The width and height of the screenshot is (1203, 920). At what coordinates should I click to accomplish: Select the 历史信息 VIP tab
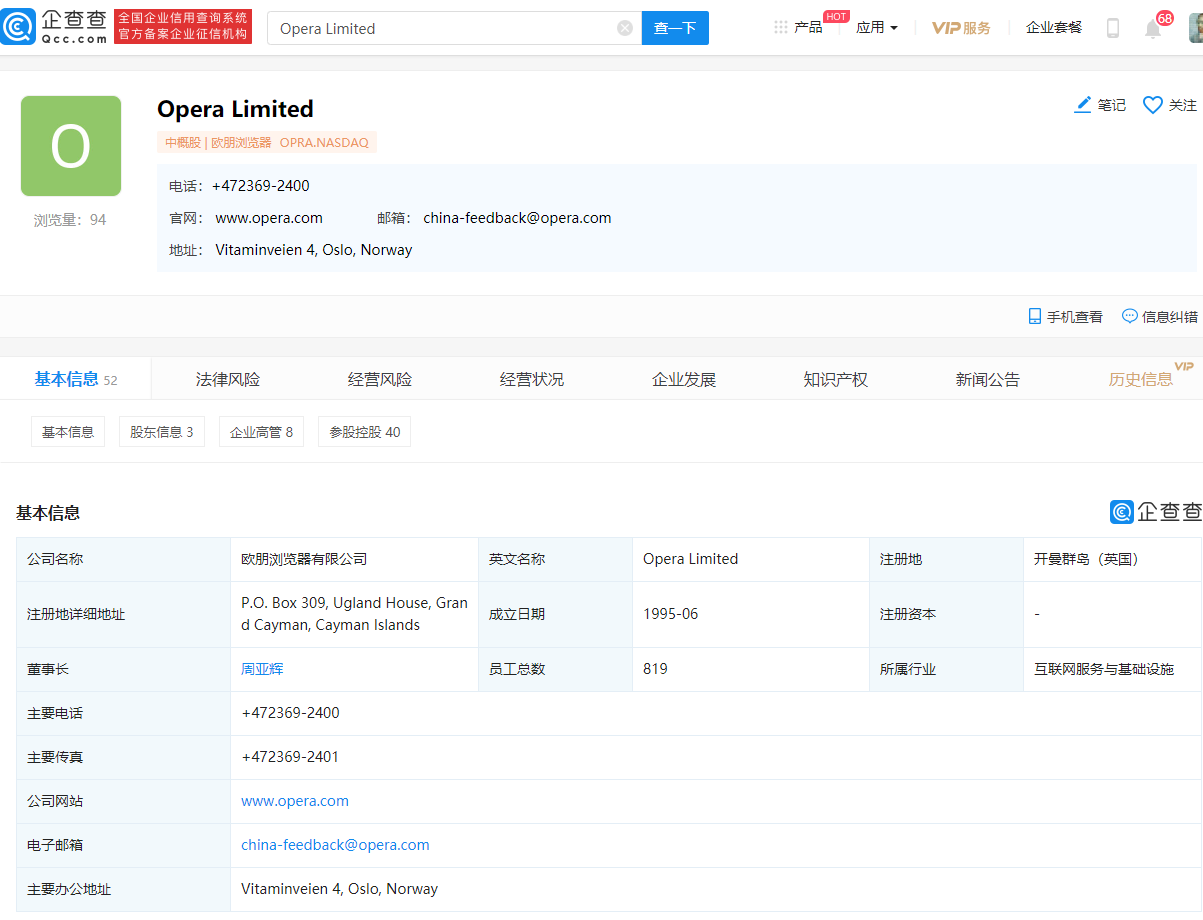pyautogui.click(x=1140, y=379)
